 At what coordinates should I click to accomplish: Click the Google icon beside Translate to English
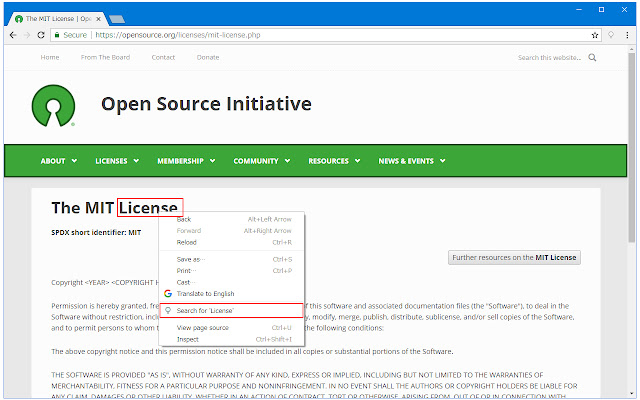coord(168,293)
